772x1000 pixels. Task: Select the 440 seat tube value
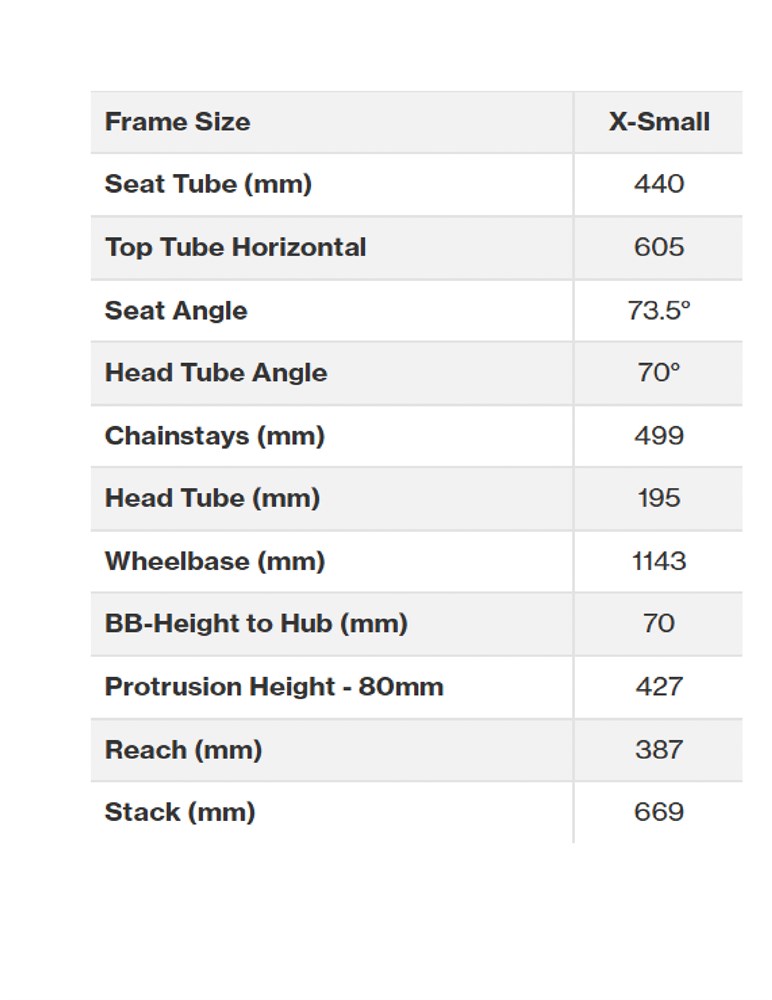click(659, 184)
